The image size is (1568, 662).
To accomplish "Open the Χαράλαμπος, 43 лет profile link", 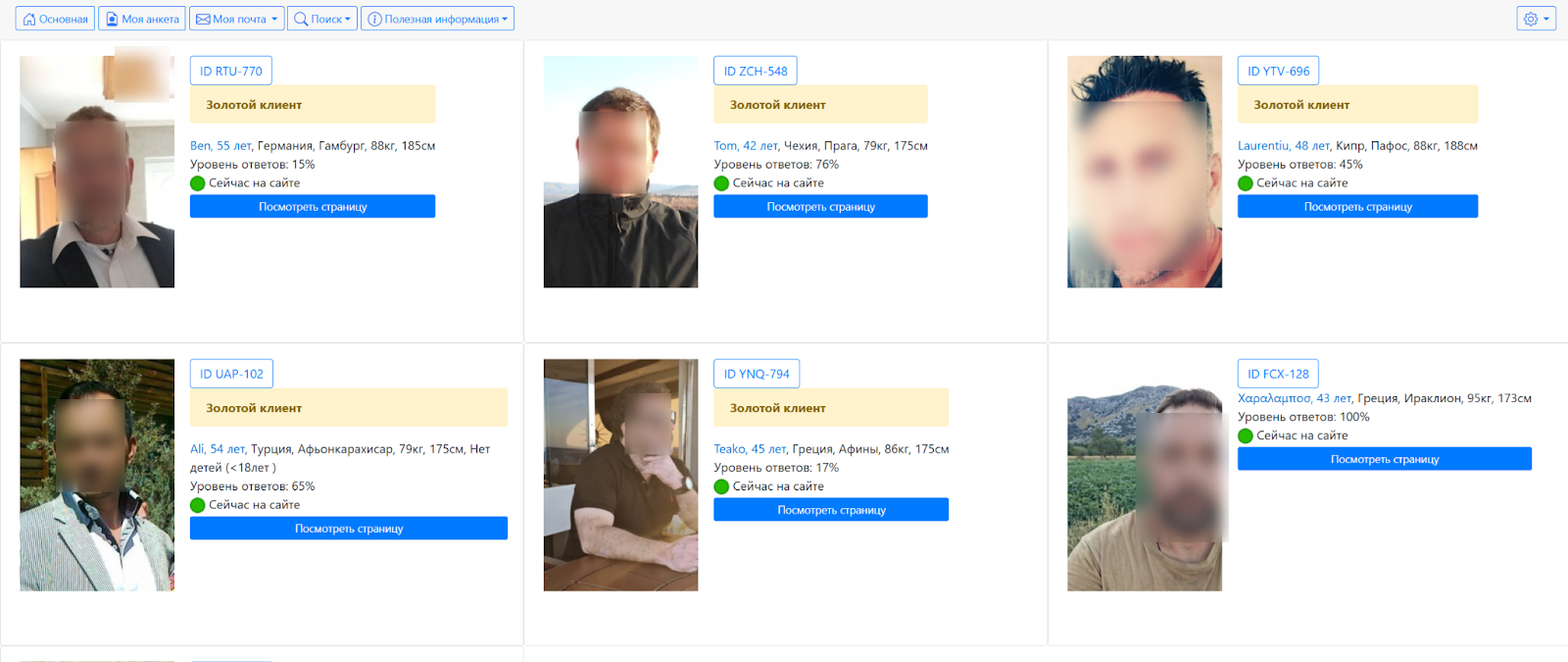I will 1296,398.
